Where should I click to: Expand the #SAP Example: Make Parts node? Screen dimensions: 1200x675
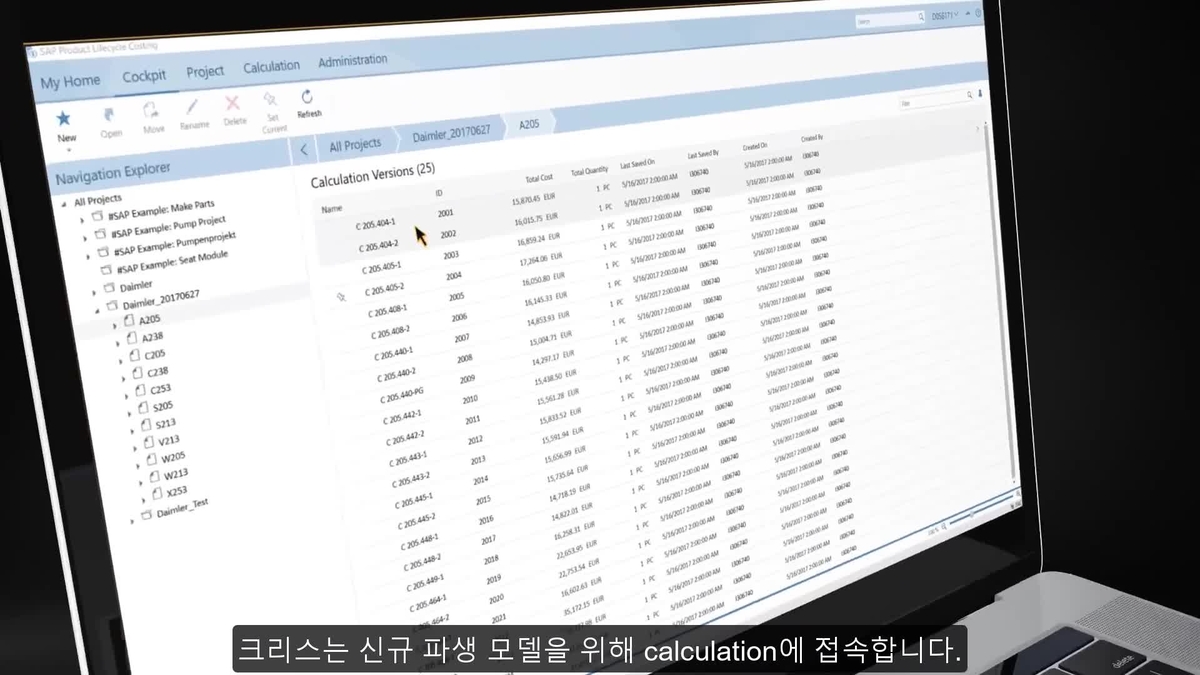84,218
